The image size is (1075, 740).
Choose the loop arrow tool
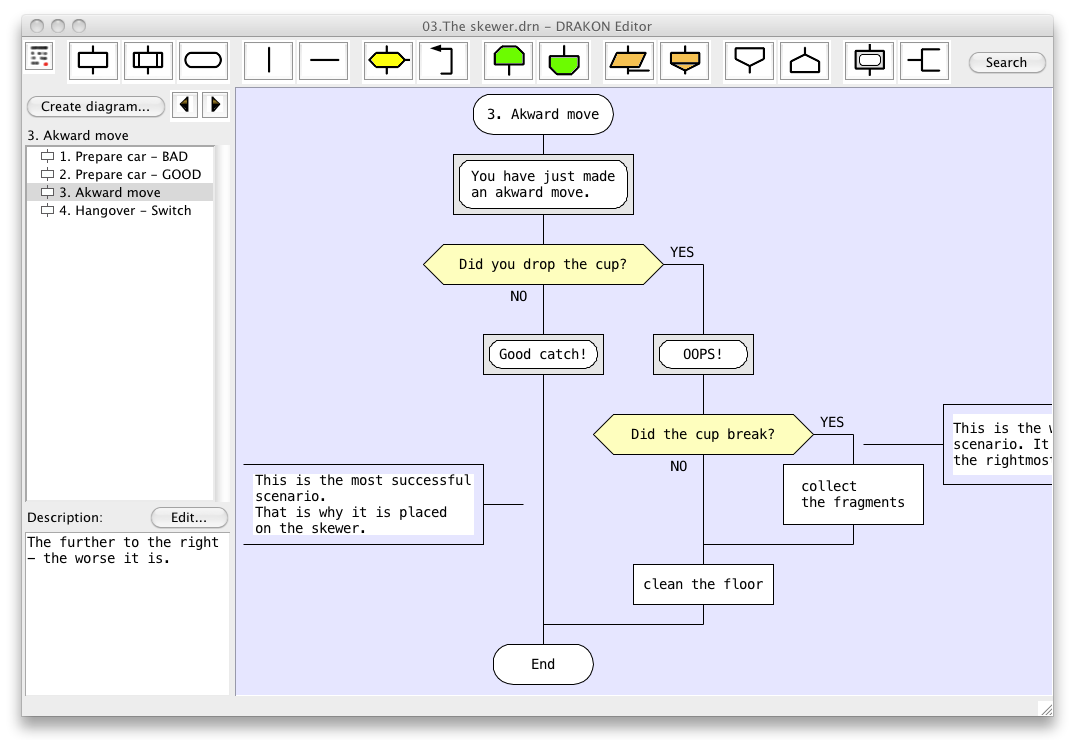point(443,62)
